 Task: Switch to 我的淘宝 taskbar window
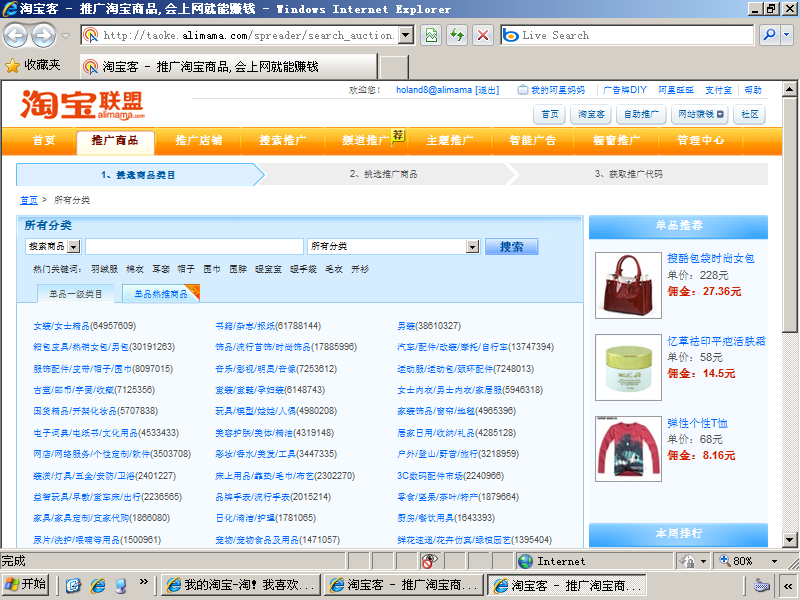(x=241, y=585)
